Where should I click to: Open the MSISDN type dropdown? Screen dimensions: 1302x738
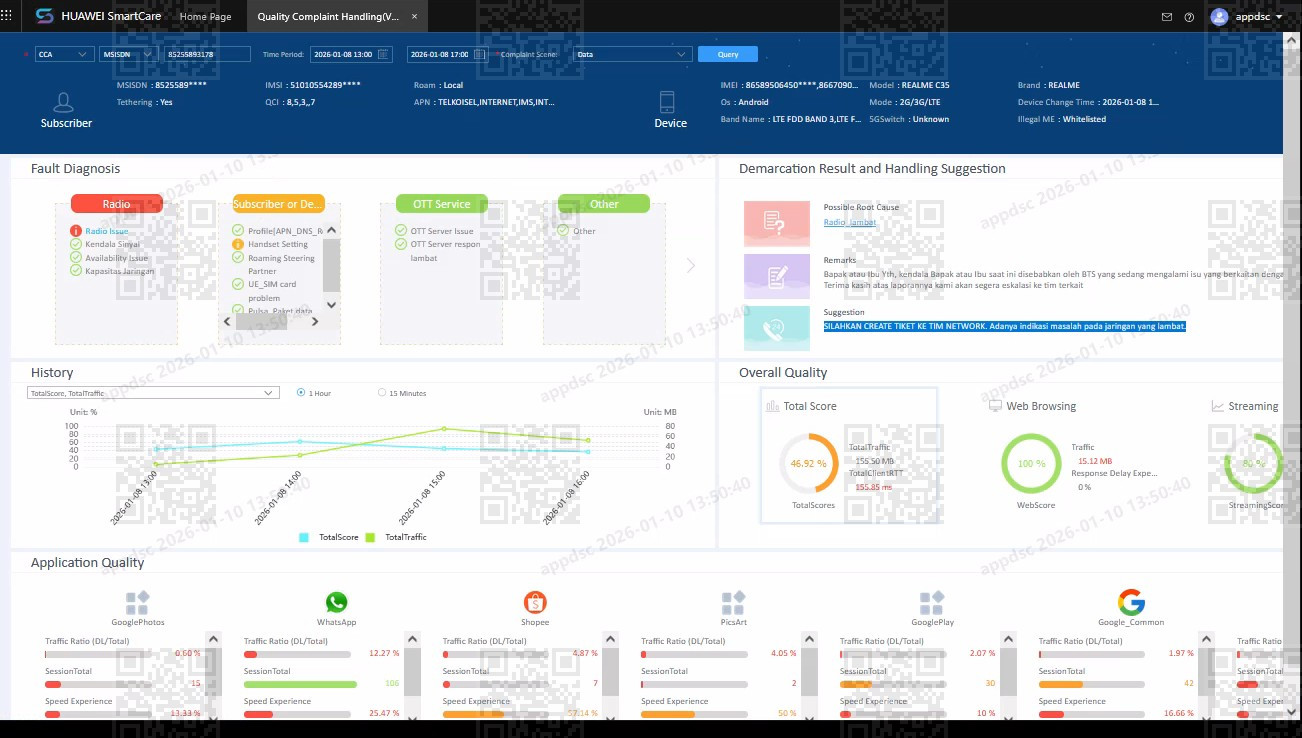click(x=129, y=54)
